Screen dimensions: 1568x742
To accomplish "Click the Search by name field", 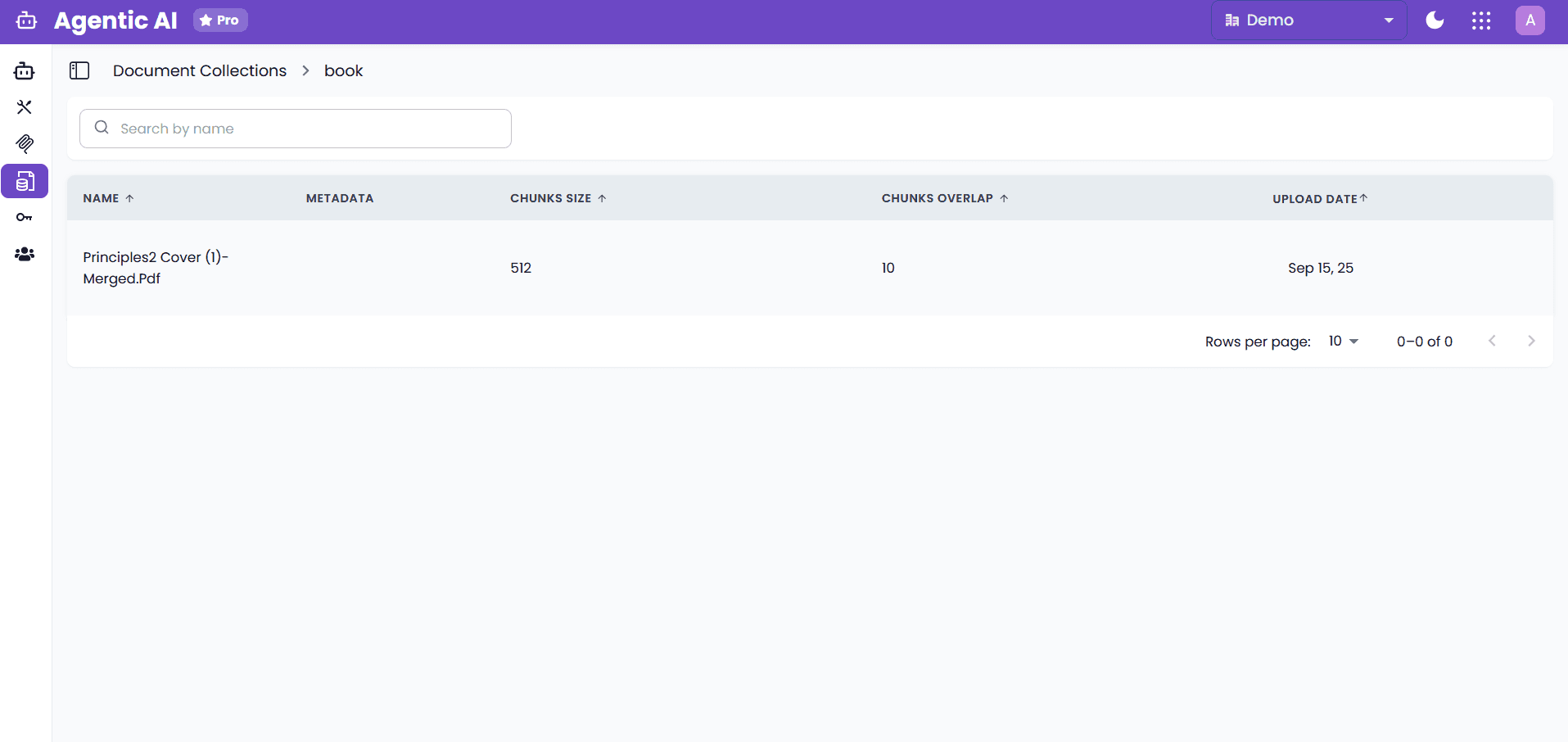I will tap(296, 129).
